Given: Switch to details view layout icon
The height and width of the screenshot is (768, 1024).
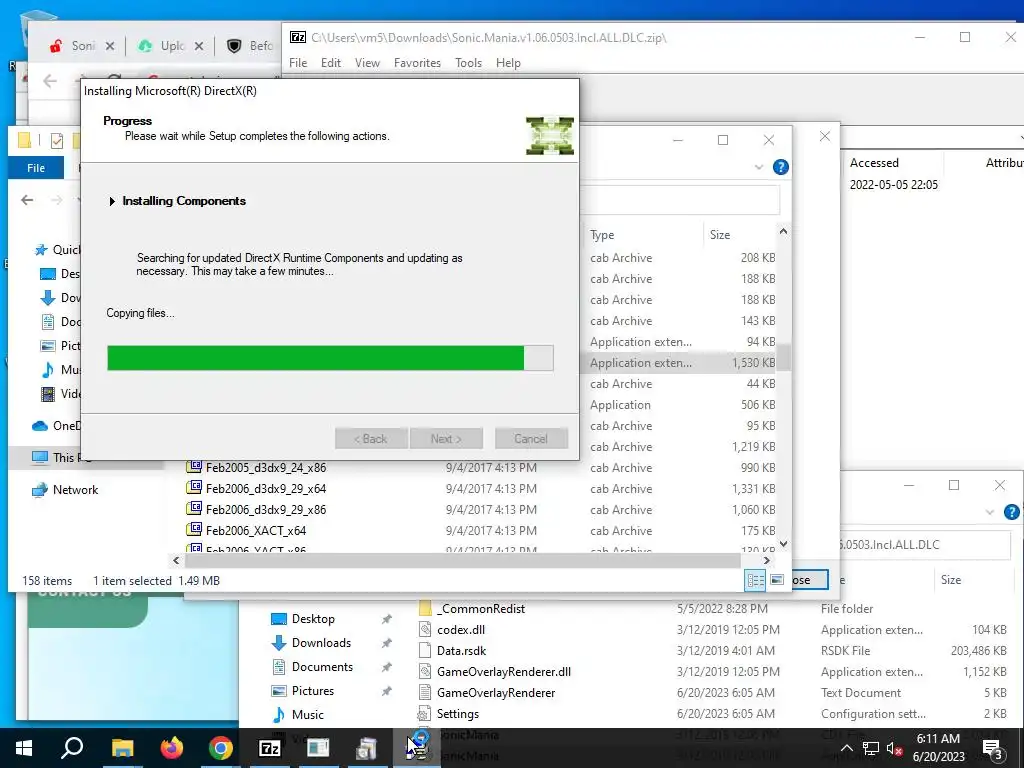Looking at the screenshot, I should point(756,580).
